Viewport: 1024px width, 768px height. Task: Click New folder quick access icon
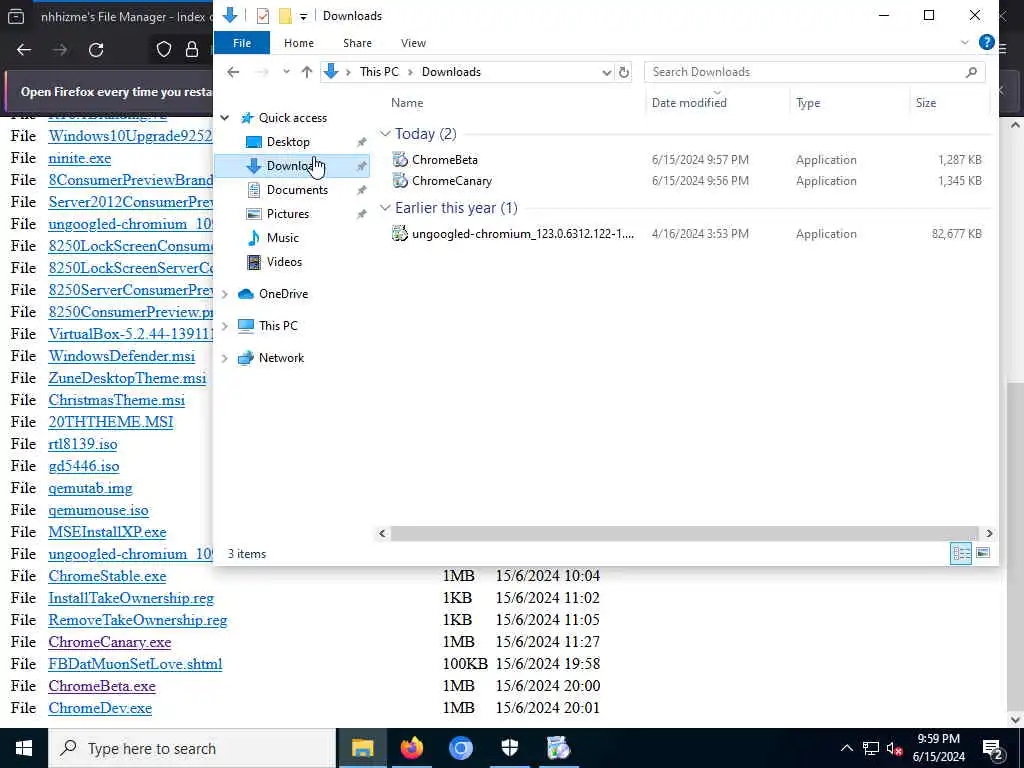pos(285,16)
